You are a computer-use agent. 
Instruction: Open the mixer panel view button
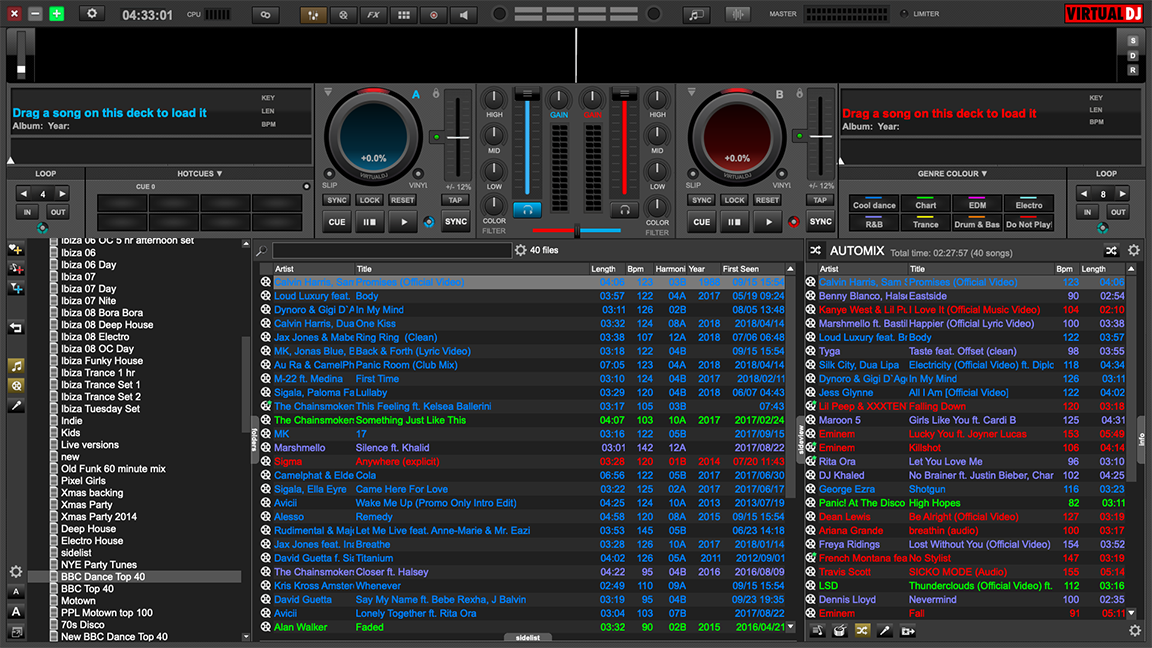[x=313, y=15]
